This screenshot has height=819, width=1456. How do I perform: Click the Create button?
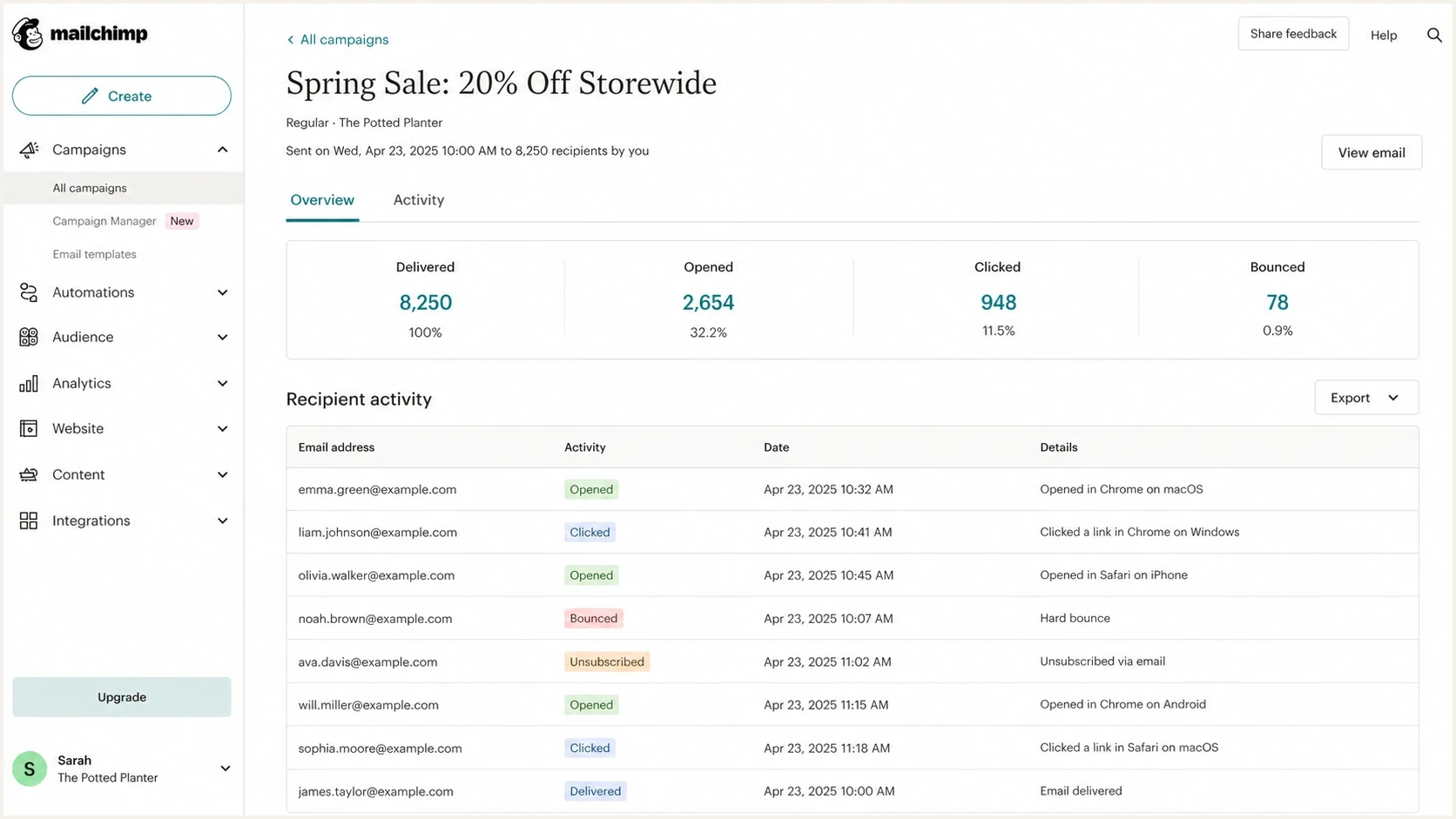(122, 96)
